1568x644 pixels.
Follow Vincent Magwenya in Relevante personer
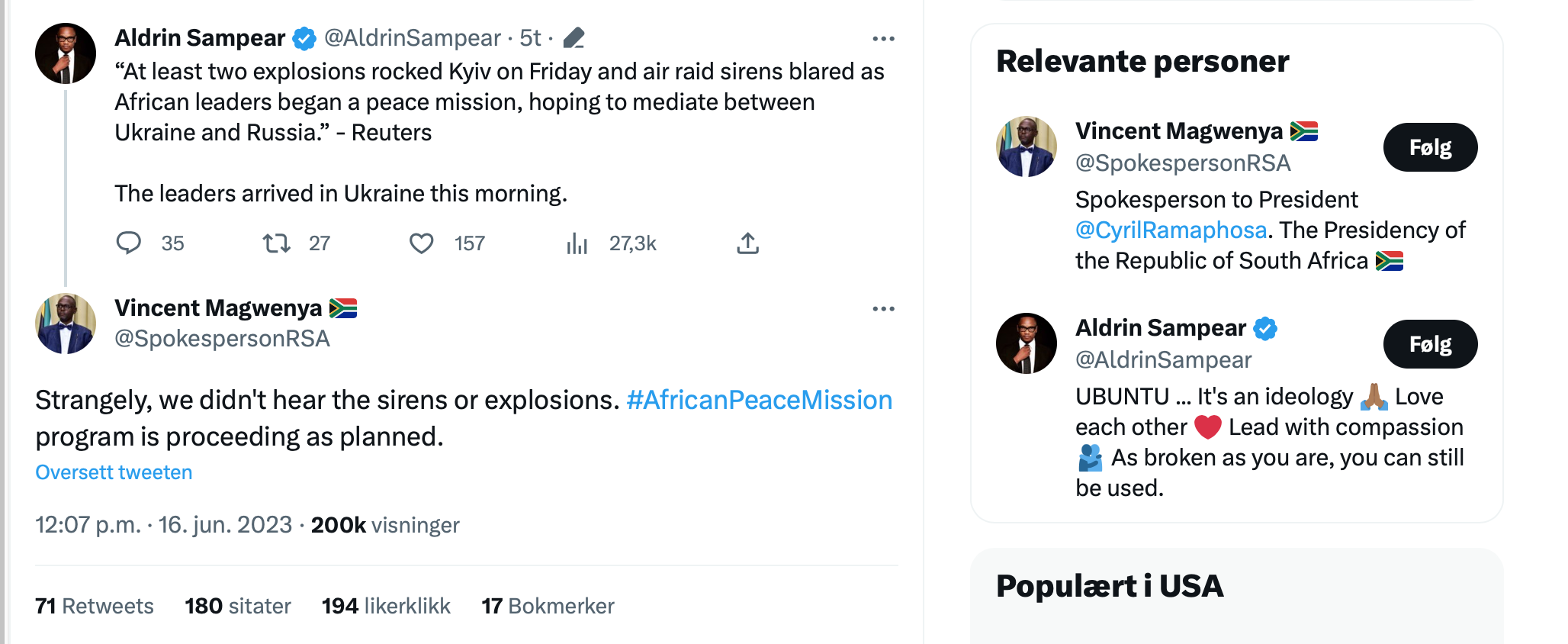[x=1430, y=147]
